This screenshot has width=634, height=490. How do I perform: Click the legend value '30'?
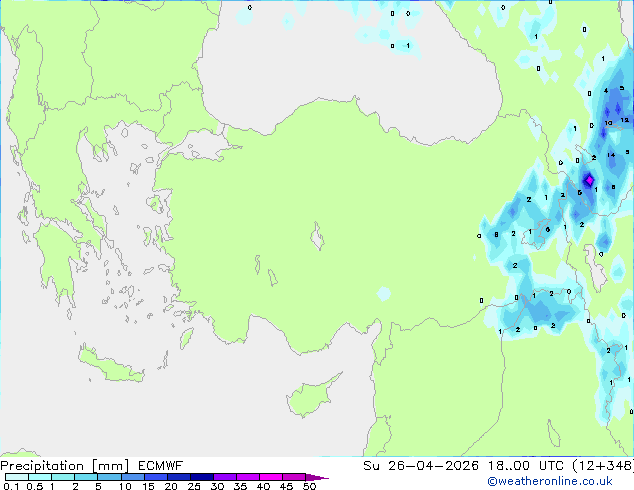pos(217,486)
